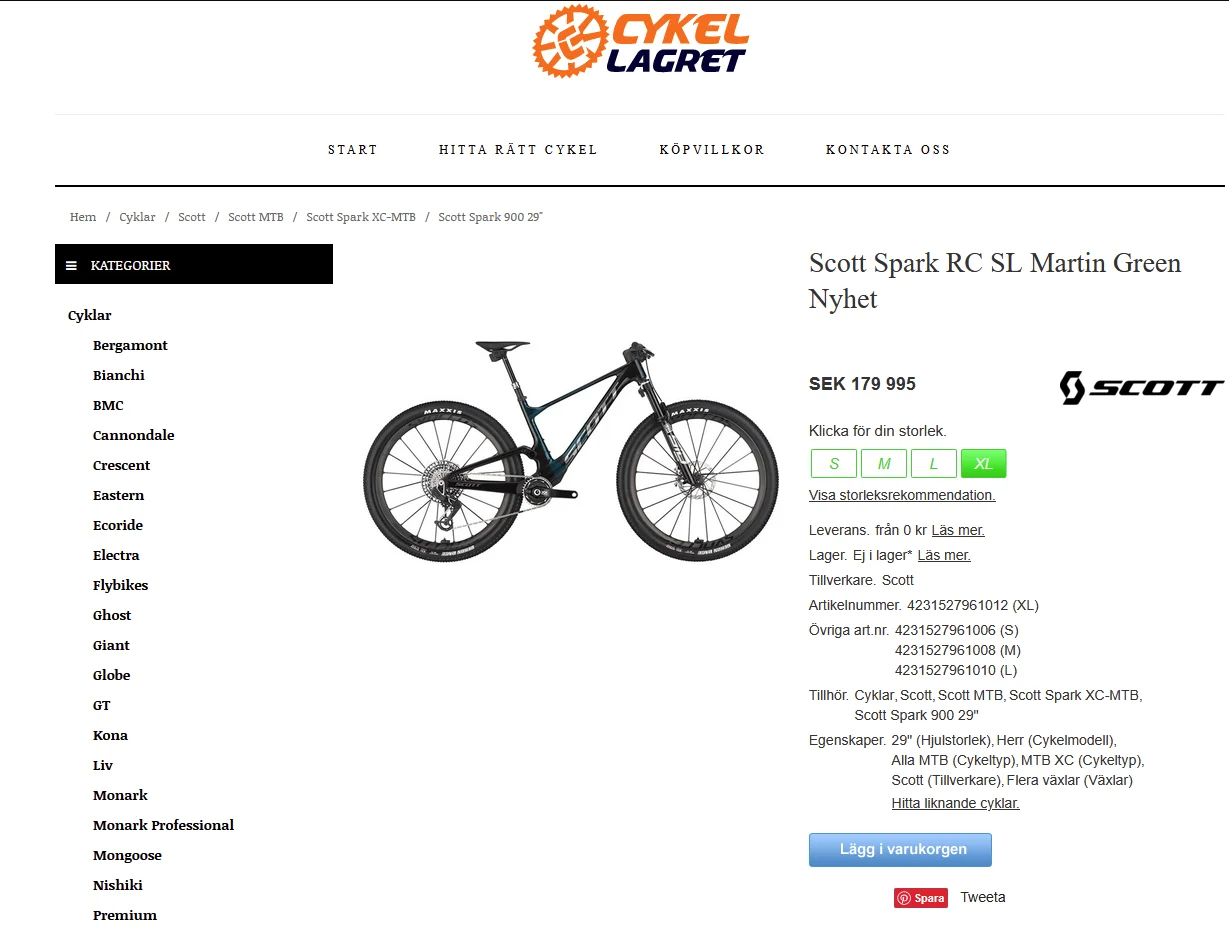Image resolution: width=1229 pixels, height=928 pixels.
Task: Expand the Cyklar category
Action: click(x=90, y=316)
